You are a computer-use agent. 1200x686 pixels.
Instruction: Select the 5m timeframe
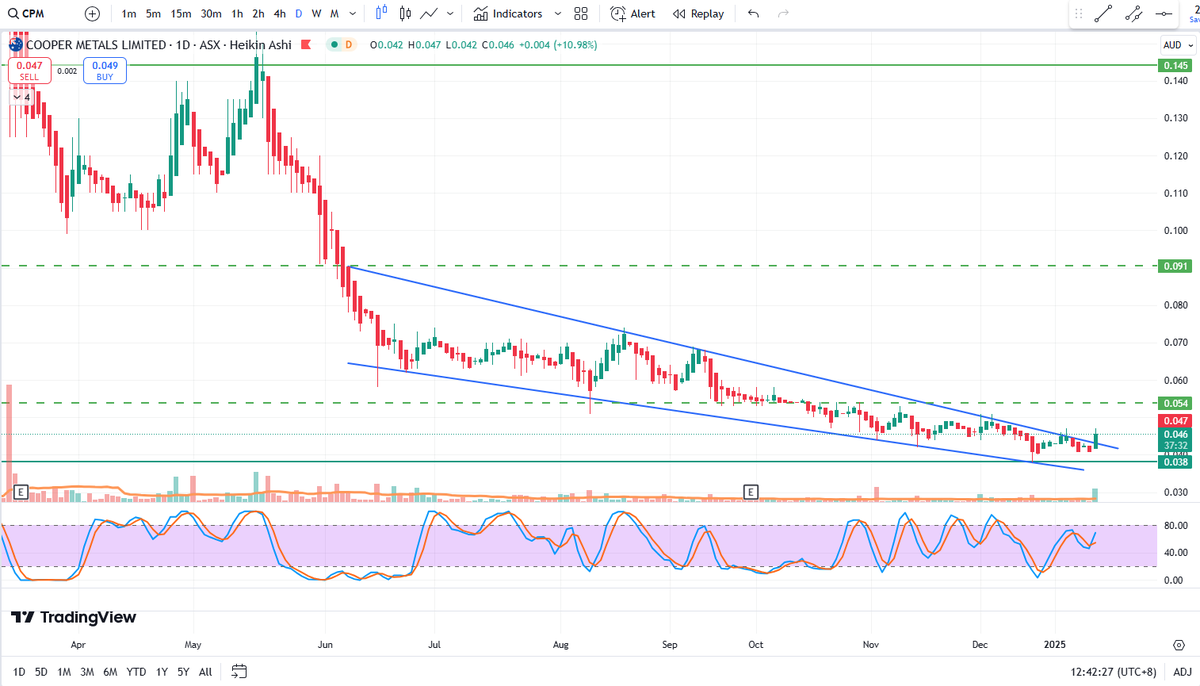click(x=153, y=14)
